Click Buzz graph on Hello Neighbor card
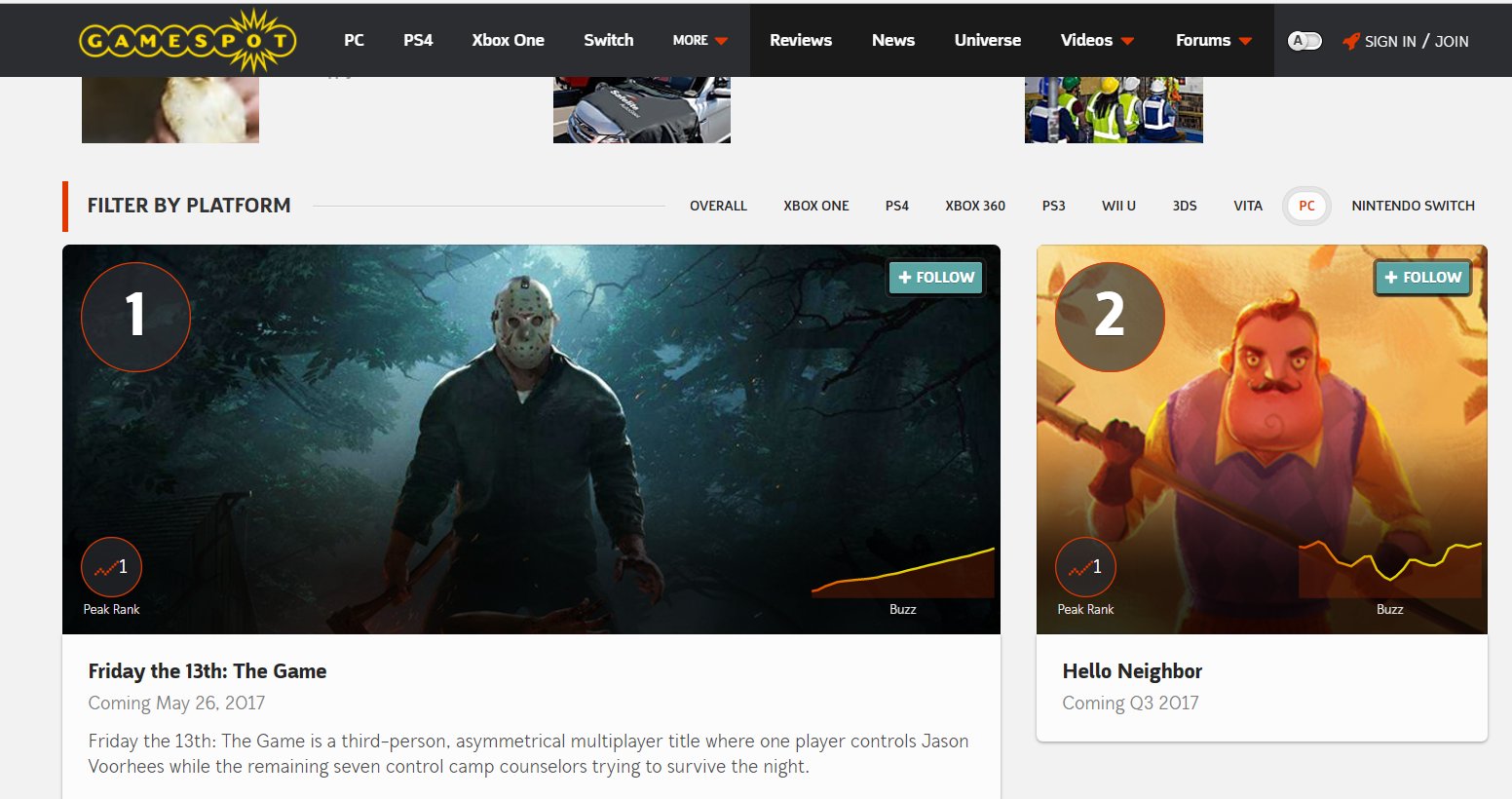This screenshot has width=1512, height=799. click(x=1390, y=569)
